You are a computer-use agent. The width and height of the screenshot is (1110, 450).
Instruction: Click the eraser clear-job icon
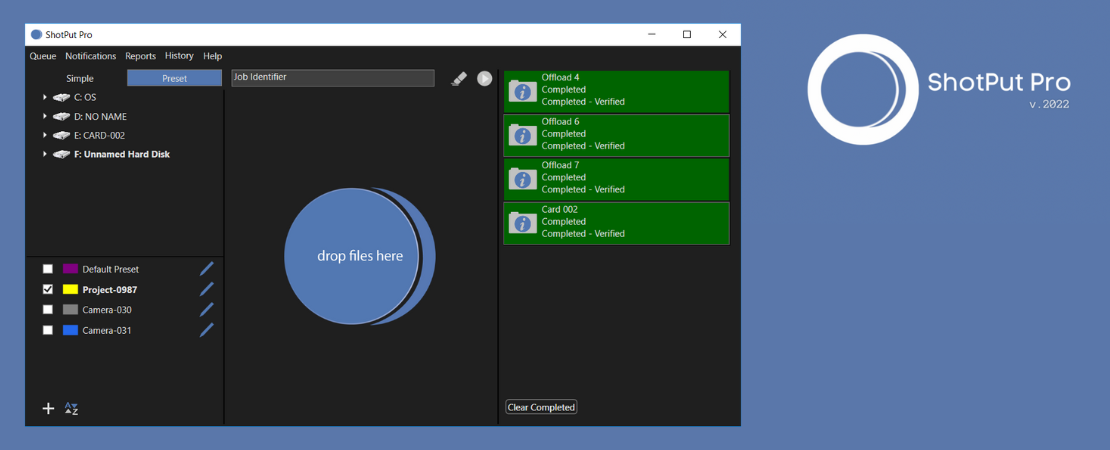coord(459,78)
